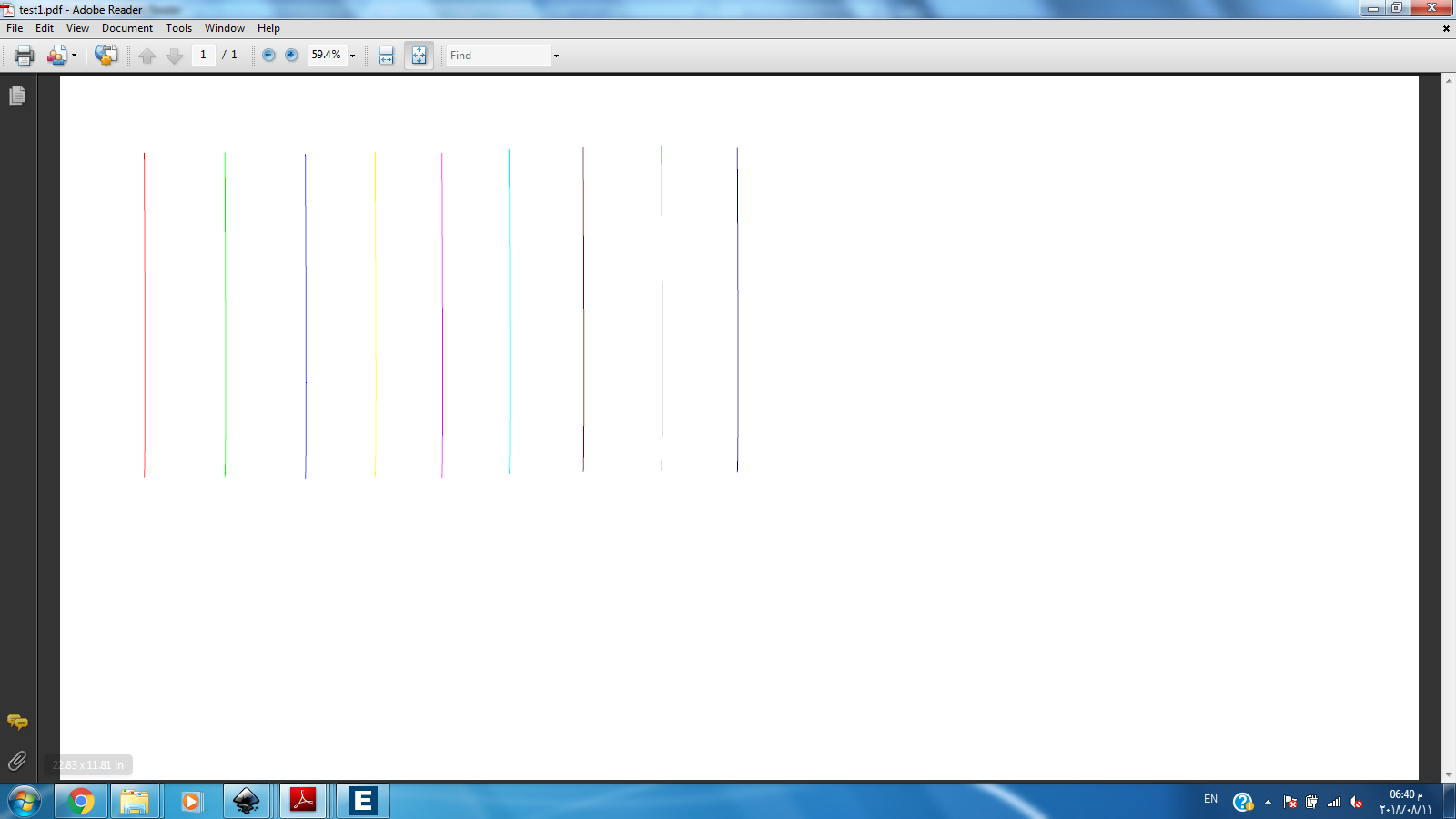Open the Attachments paperclip panel icon
The image size is (1456, 819).
[17, 761]
